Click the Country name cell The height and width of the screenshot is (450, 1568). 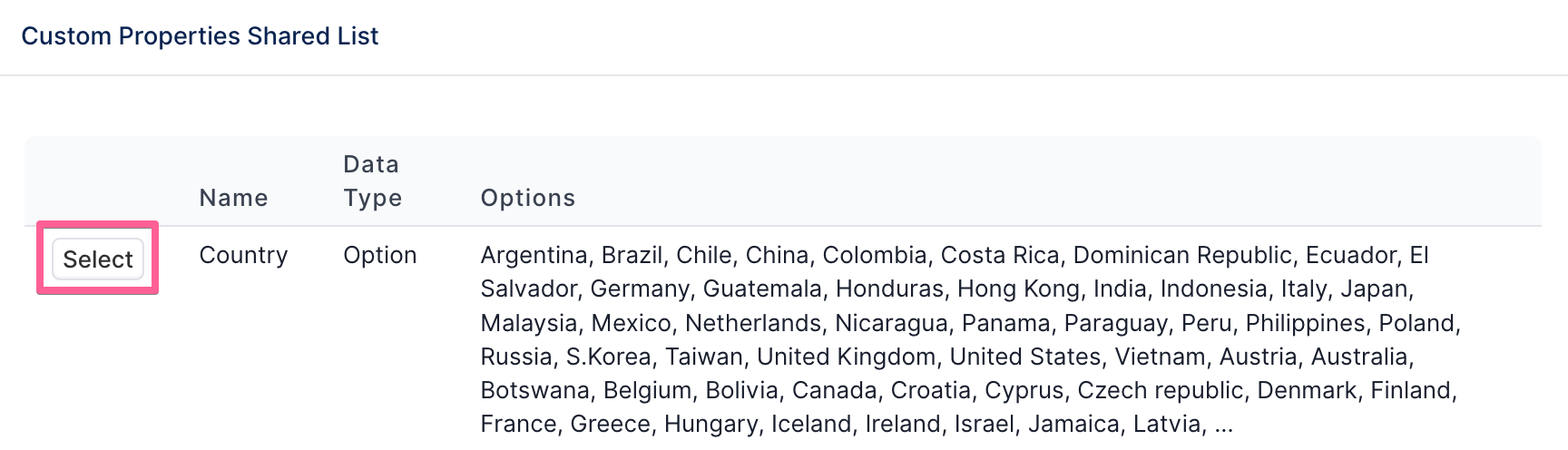243,255
